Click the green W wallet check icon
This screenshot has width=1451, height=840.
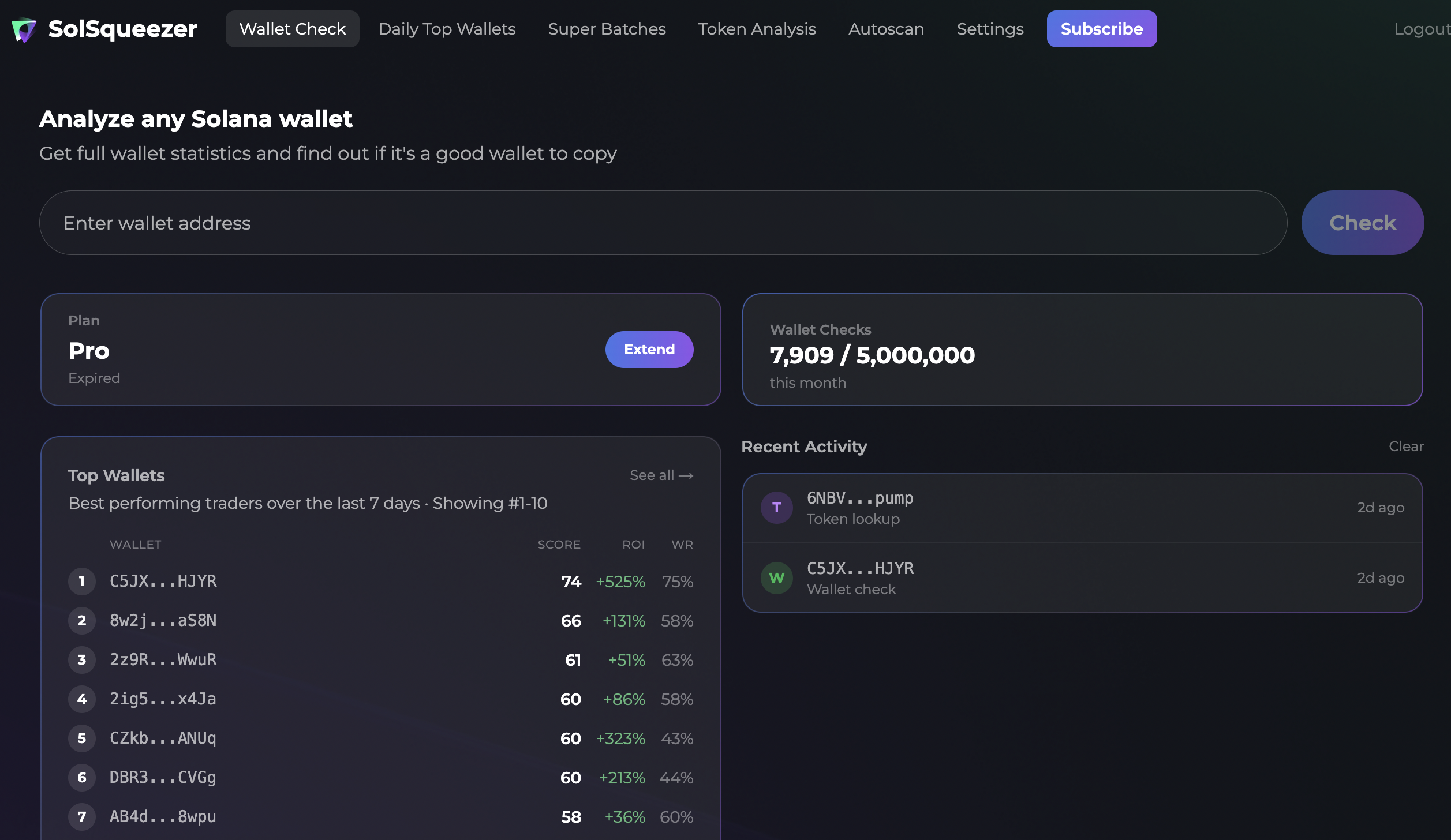(x=776, y=577)
